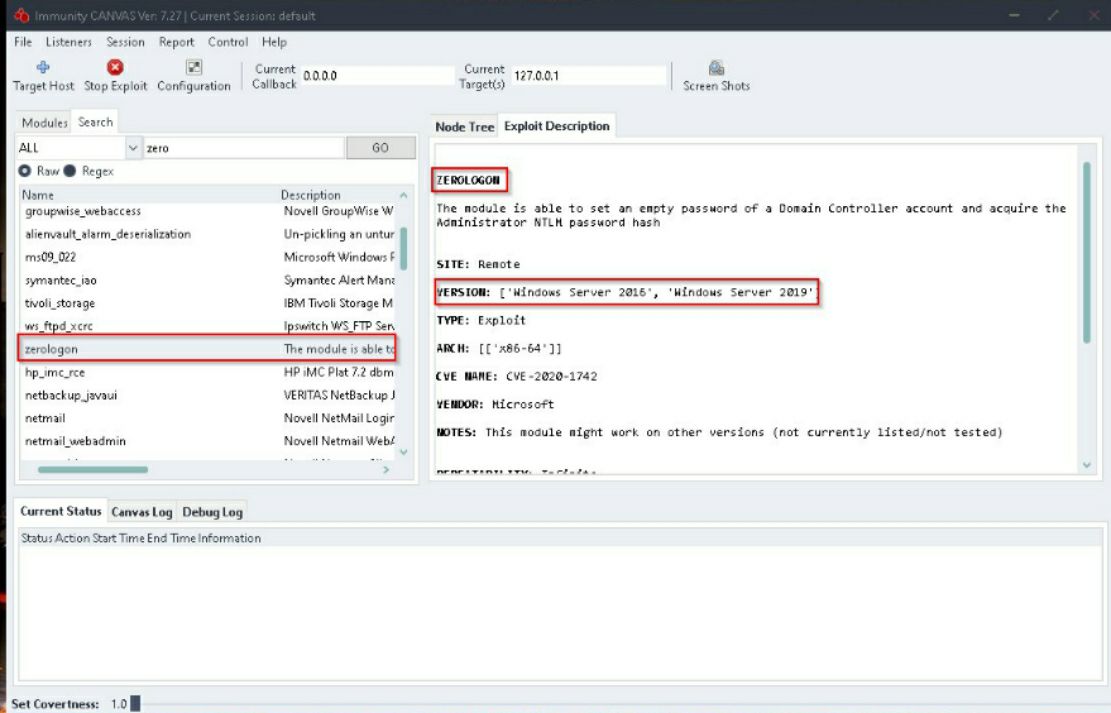Switch to the Node Tree tab
Viewport: 1111px width, 713px height.
[464, 127]
